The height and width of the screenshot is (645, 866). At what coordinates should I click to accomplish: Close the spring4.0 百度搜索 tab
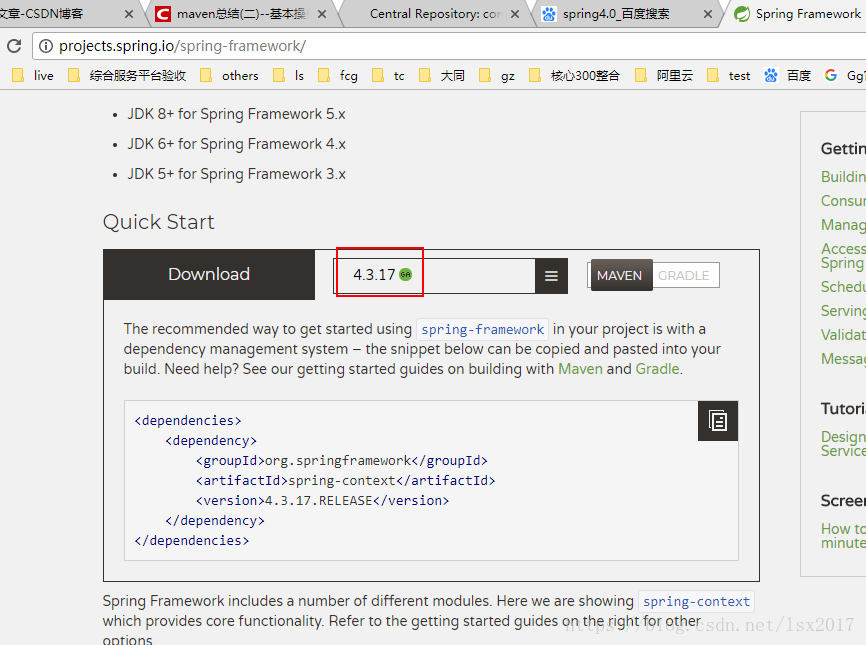(x=707, y=14)
